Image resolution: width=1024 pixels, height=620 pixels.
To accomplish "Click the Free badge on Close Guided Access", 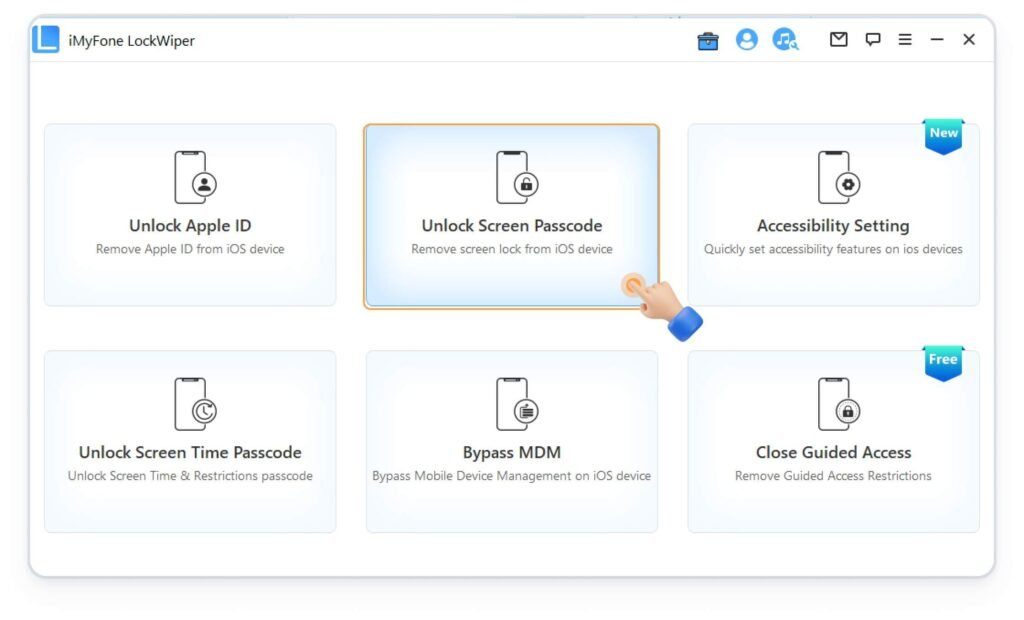I will click(944, 363).
